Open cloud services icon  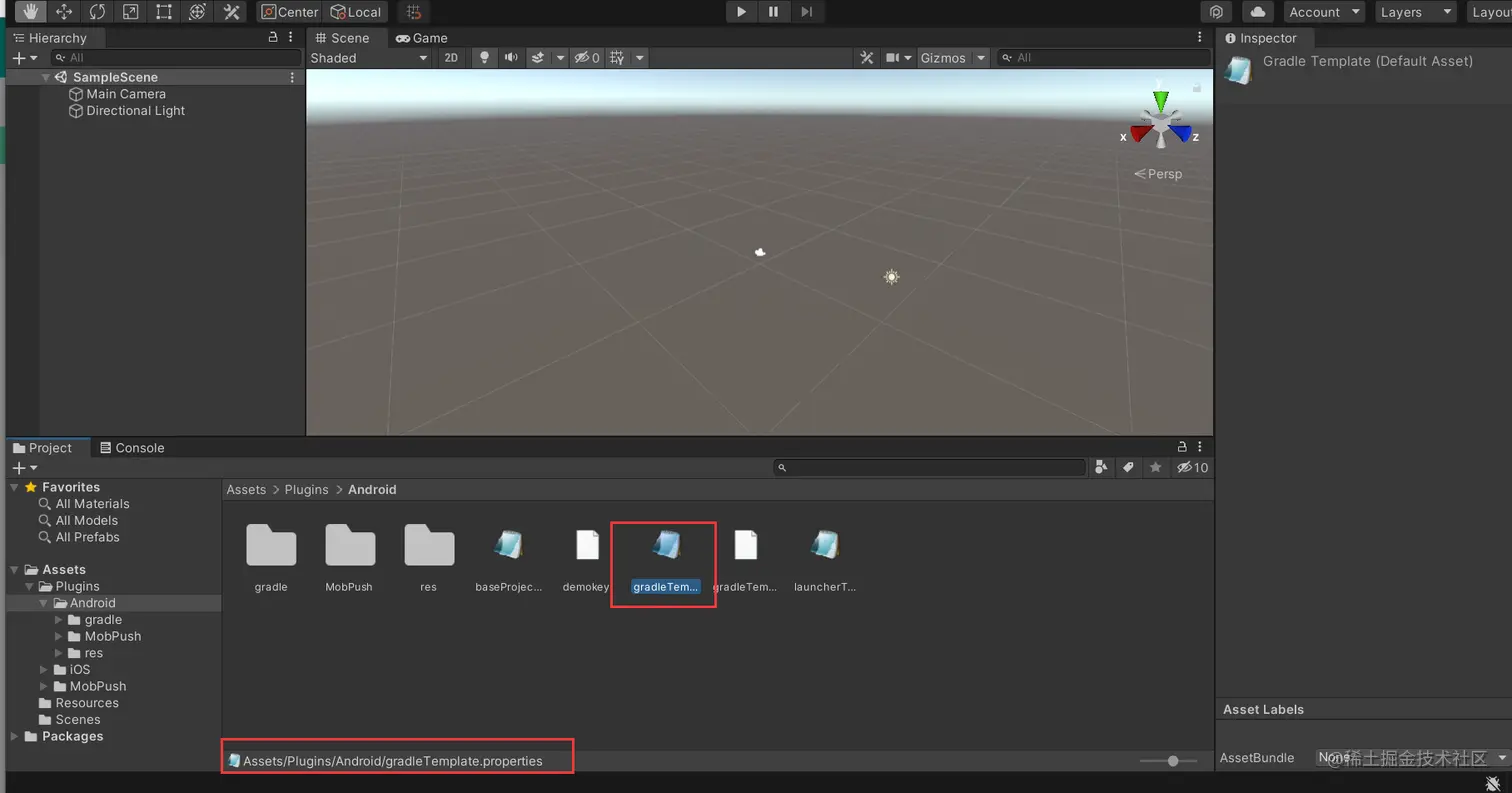click(x=1258, y=12)
